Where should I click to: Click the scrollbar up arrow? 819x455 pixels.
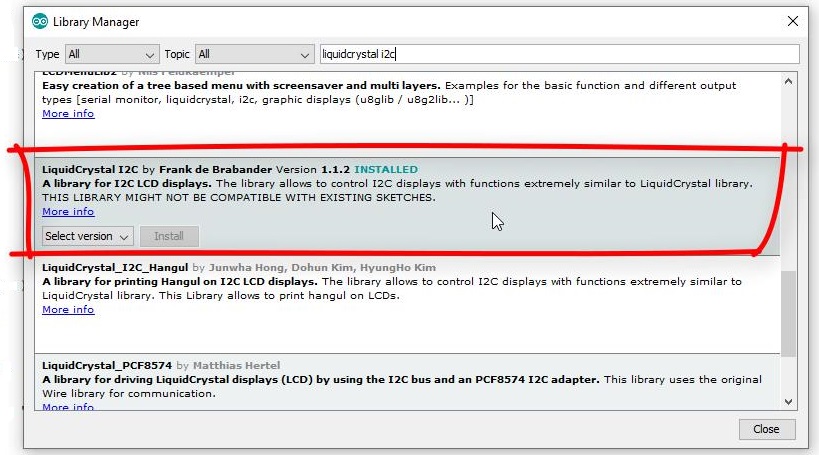(x=788, y=81)
